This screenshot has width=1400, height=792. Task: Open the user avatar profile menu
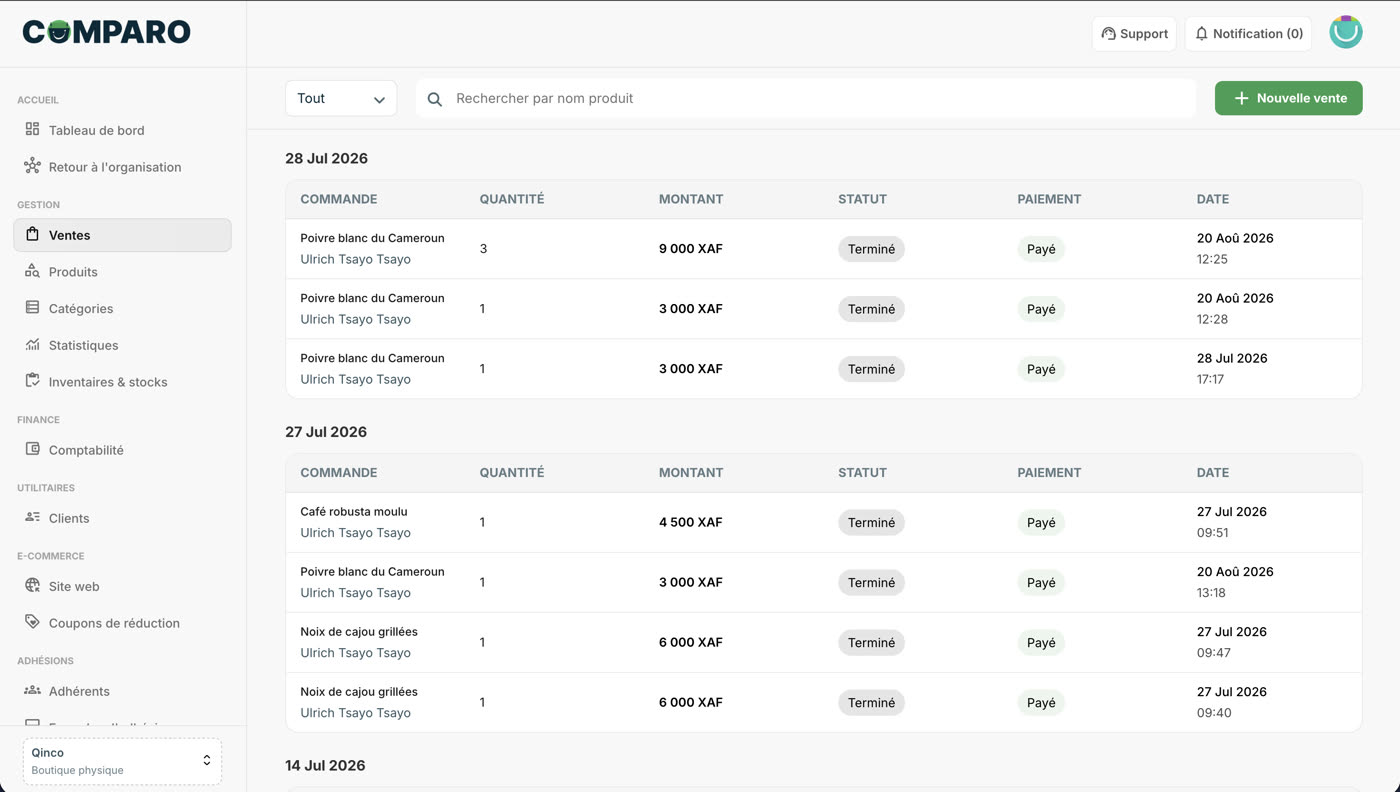tap(1346, 32)
